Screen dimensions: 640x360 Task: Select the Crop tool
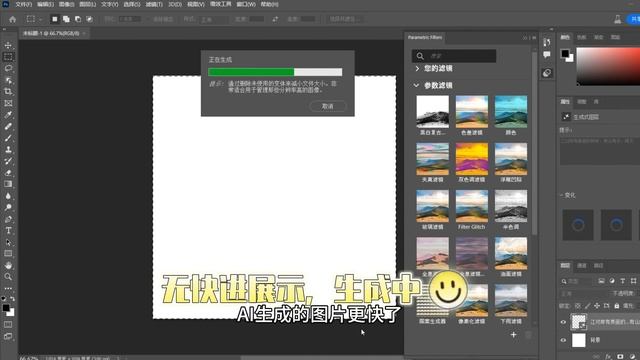(x=8, y=91)
